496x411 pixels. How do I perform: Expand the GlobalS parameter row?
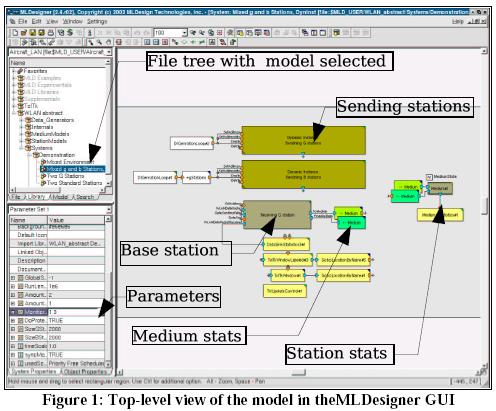click(13, 278)
